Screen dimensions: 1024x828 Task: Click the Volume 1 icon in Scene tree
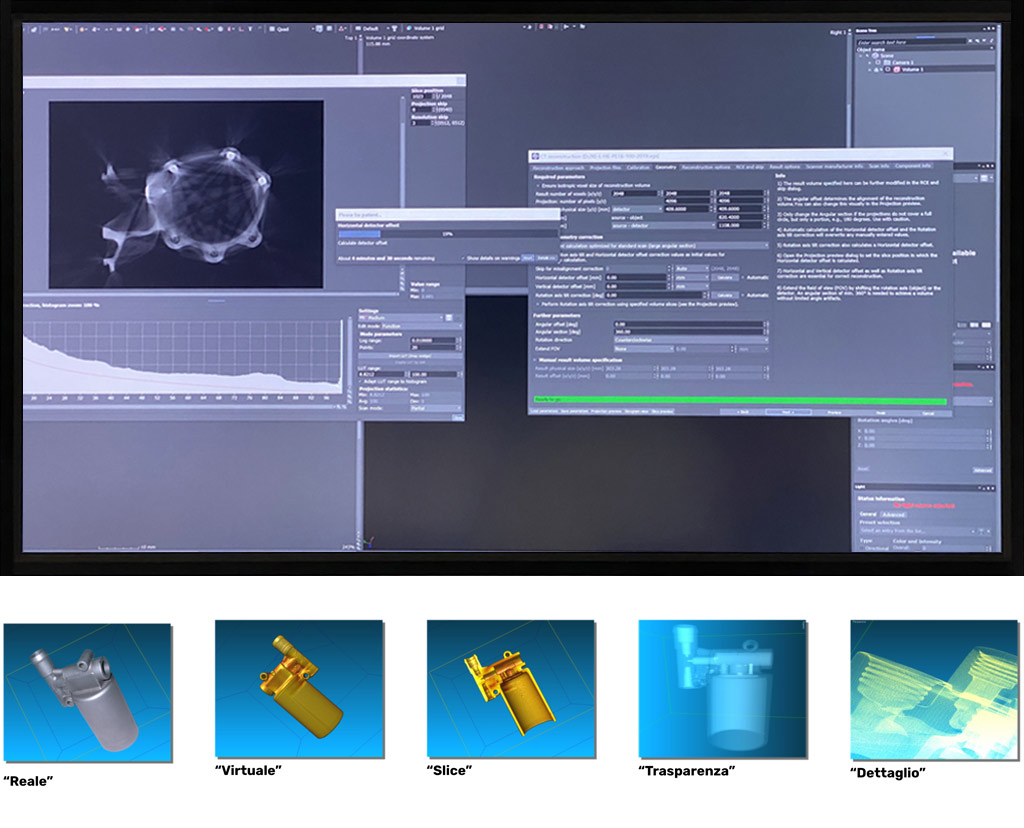point(896,69)
